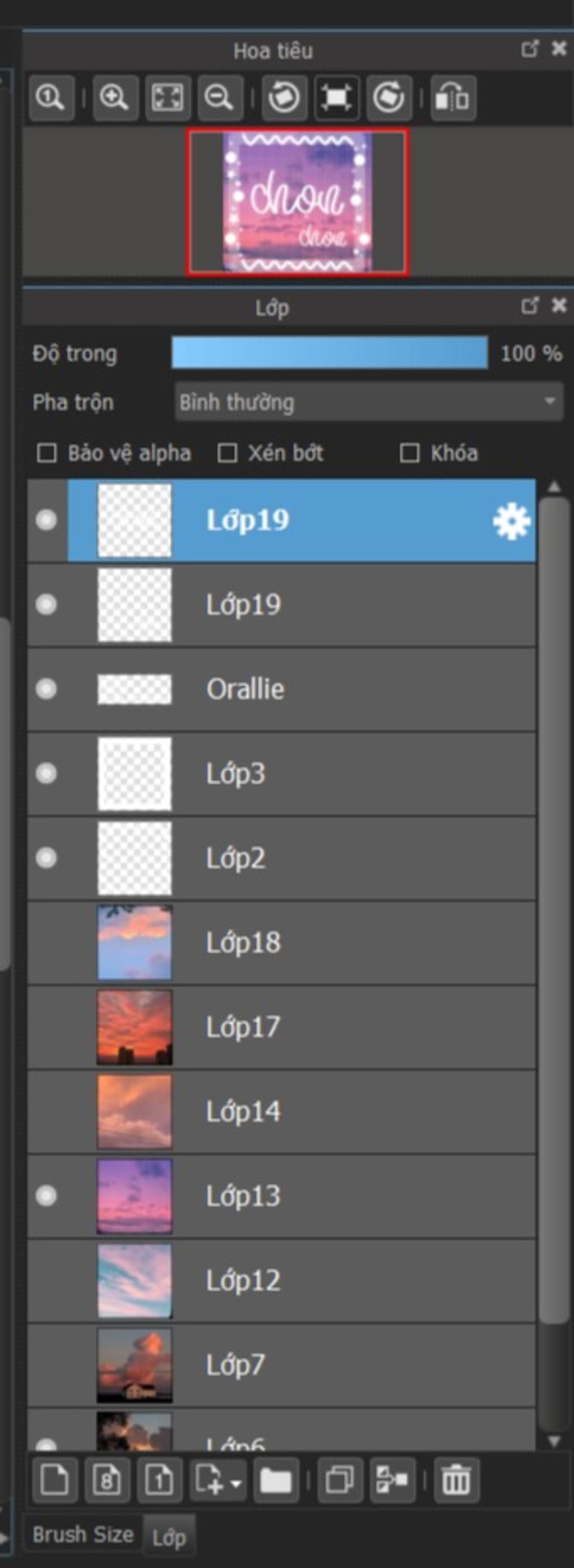Show the hidden Lớp18 layer
The height and width of the screenshot is (1568, 574).
[x=46, y=943]
